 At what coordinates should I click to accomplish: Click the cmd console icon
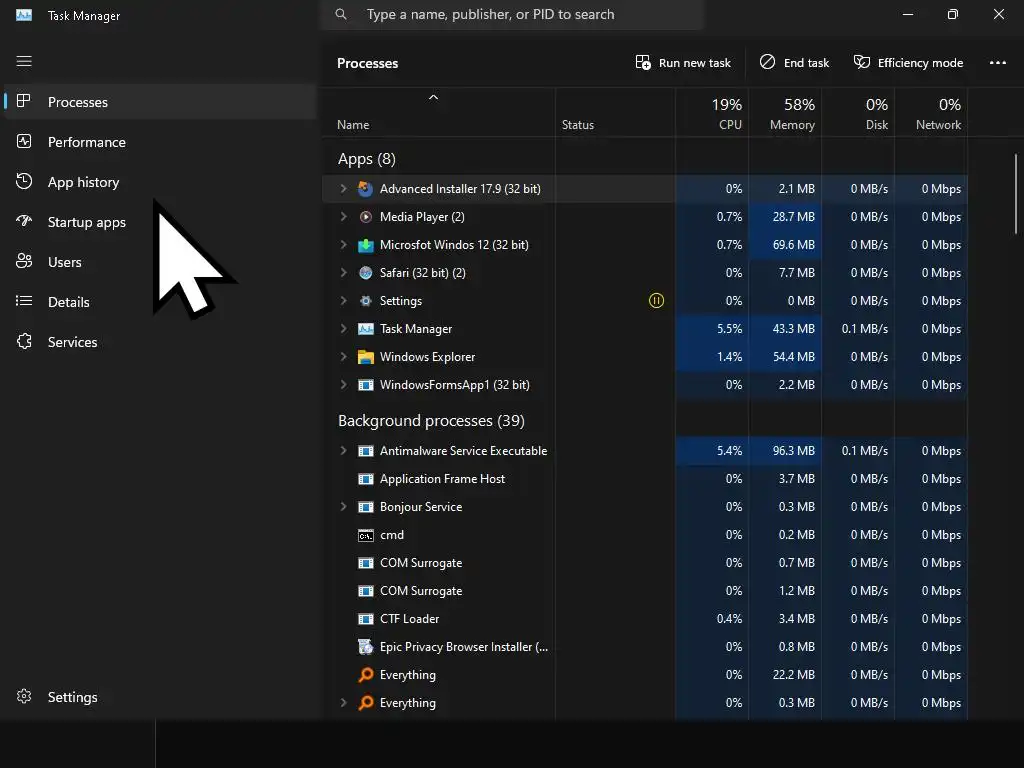tap(366, 536)
